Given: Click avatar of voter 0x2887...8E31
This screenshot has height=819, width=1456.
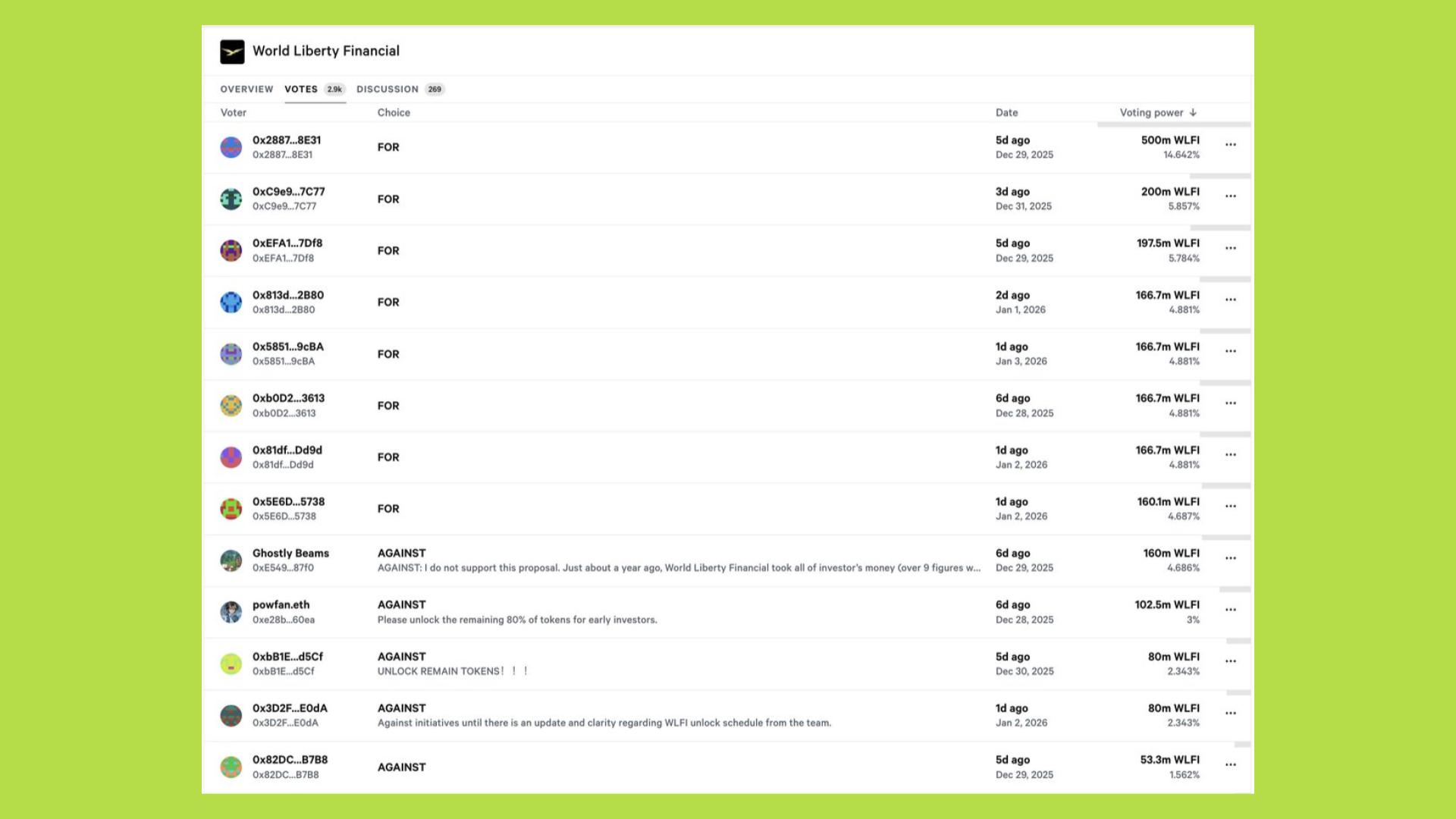Looking at the screenshot, I should 231,147.
